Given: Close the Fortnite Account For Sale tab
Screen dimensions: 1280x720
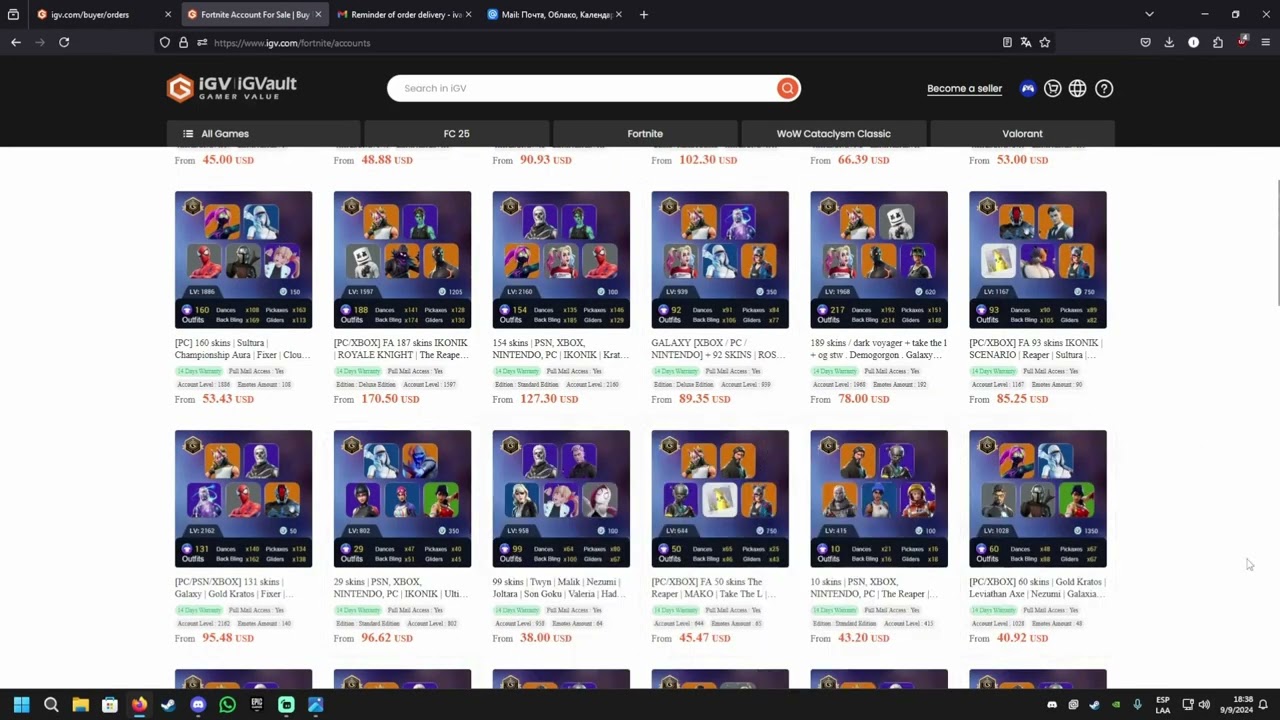Looking at the screenshot, I should click(318, 15).
